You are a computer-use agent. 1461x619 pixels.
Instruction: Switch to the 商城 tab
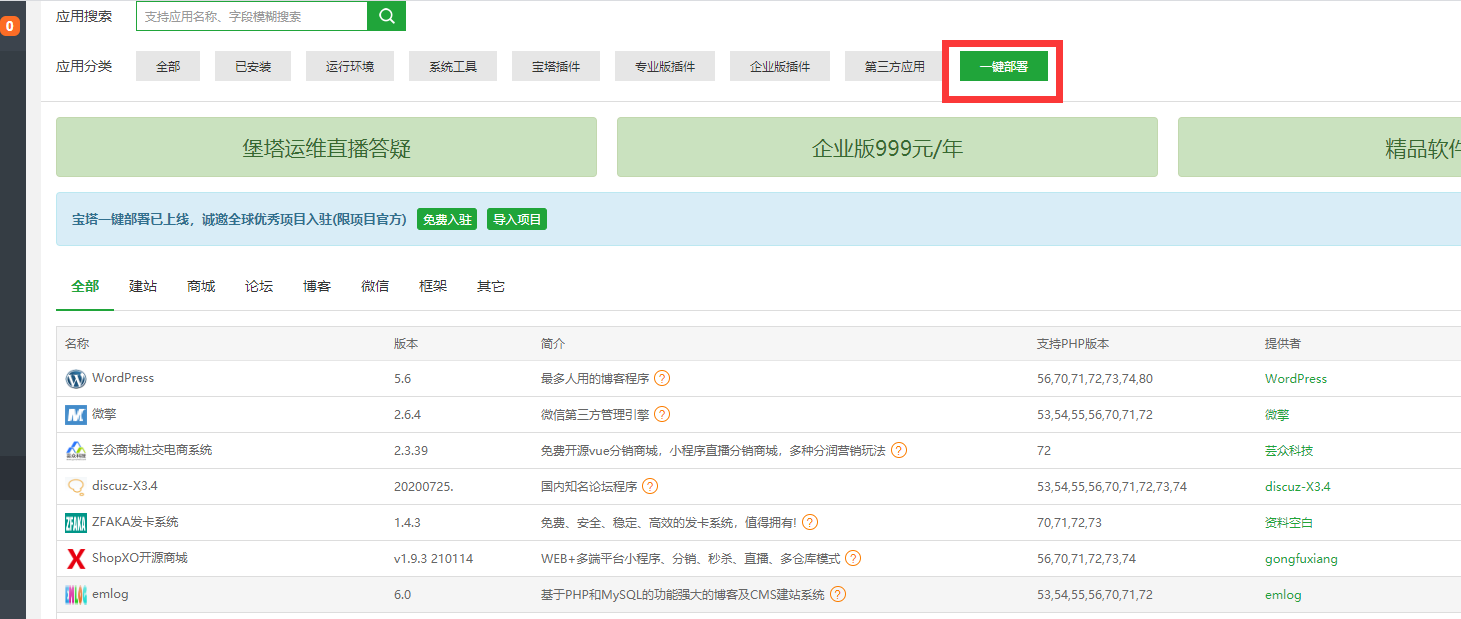[x=201, y=286]
